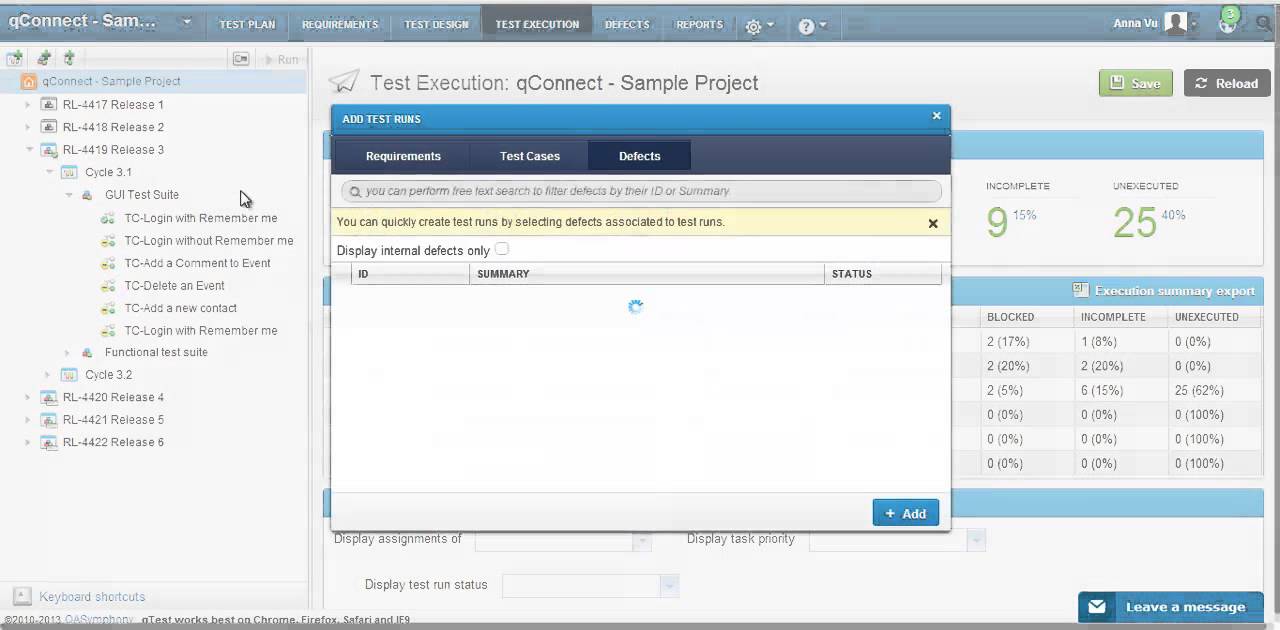Open notifications globe icon with badge
Screen dimensions: 1280x630
coord(1229,23)
